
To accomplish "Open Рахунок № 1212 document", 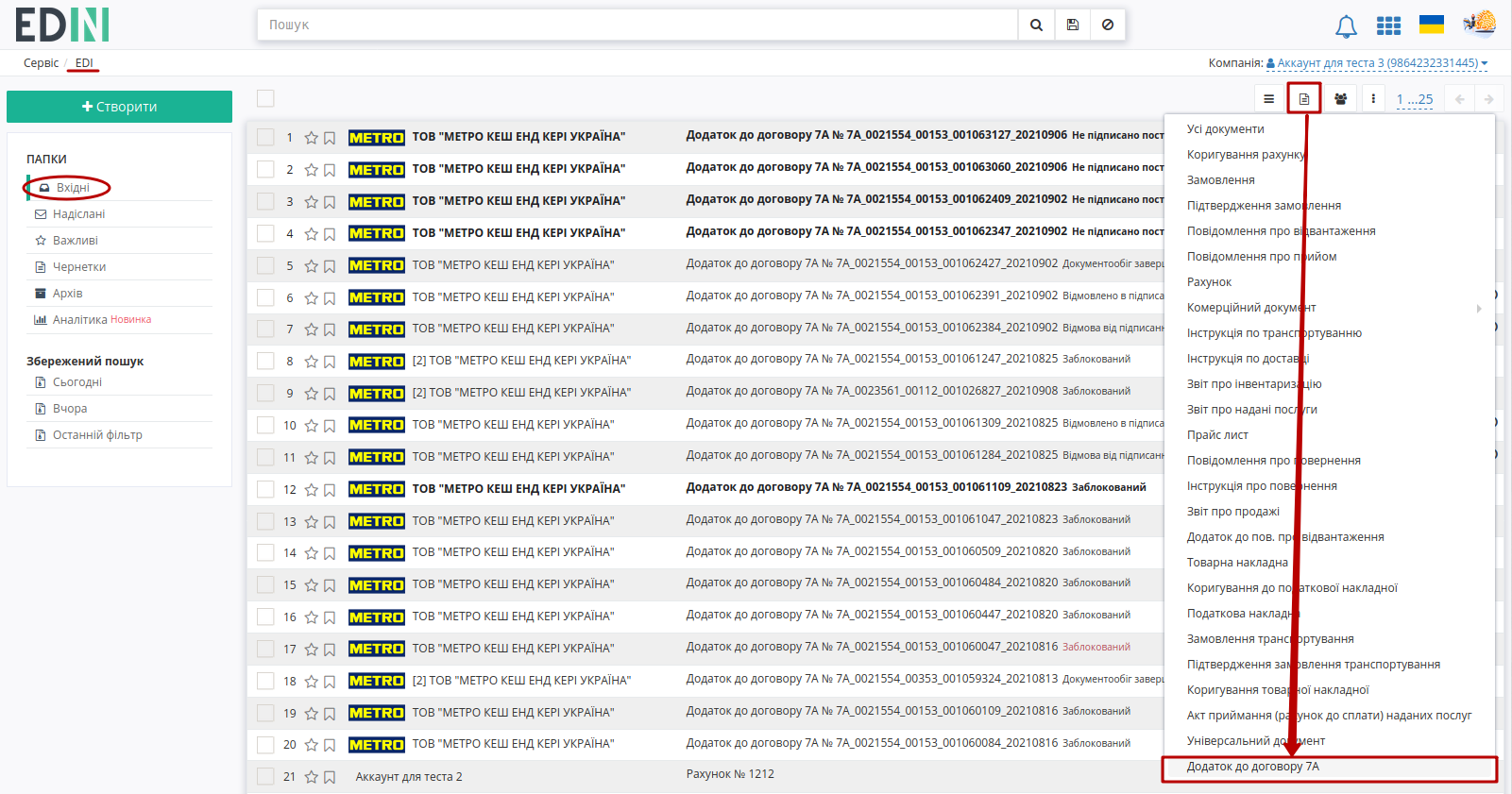I will [730, 774].
